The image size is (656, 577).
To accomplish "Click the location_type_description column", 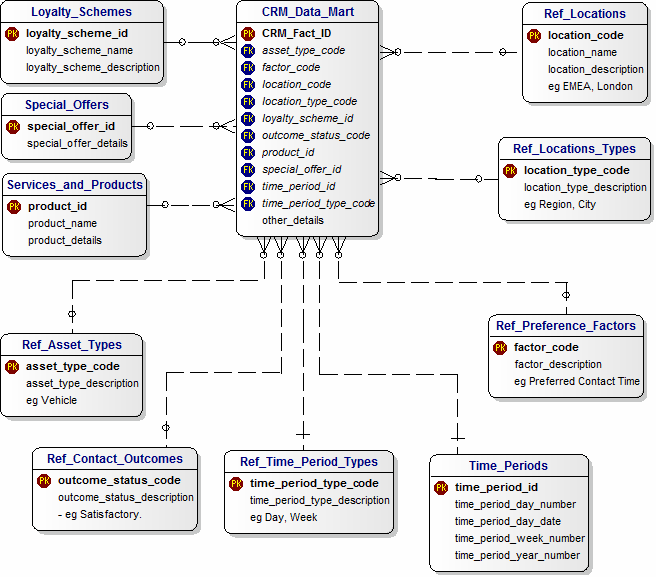I will pyautogui.click(x=585, y=187).
